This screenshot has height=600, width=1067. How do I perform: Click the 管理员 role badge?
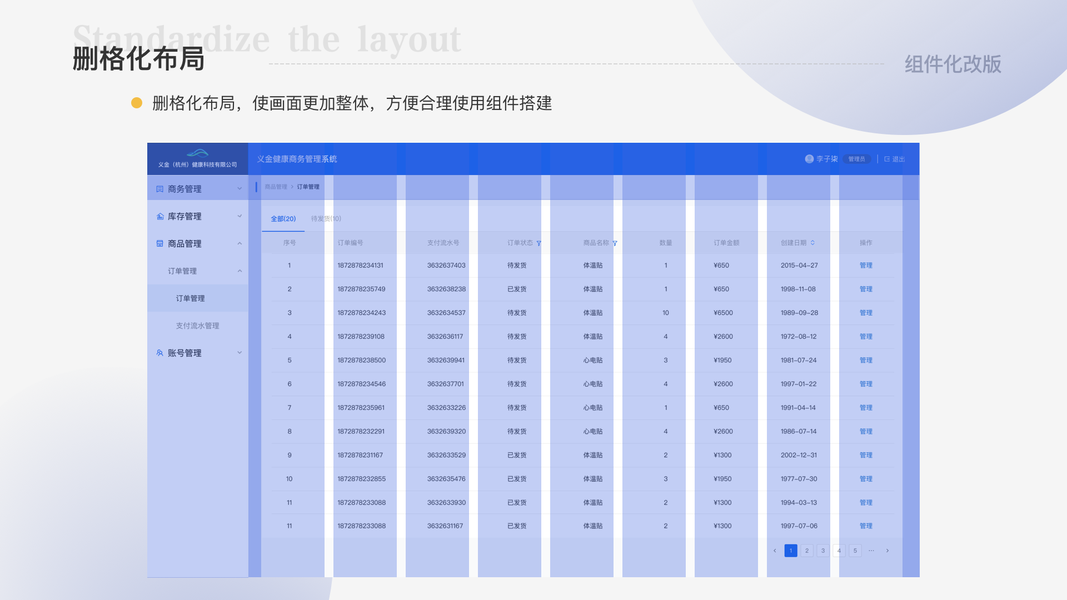856,159
